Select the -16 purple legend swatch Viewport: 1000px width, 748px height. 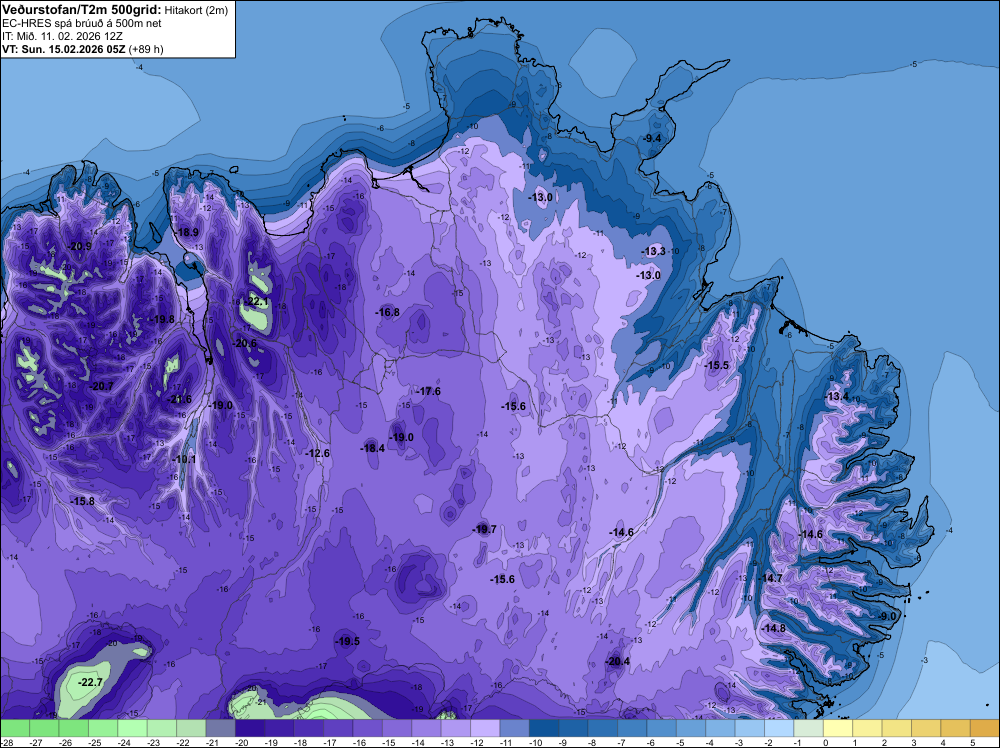[368, 728]
